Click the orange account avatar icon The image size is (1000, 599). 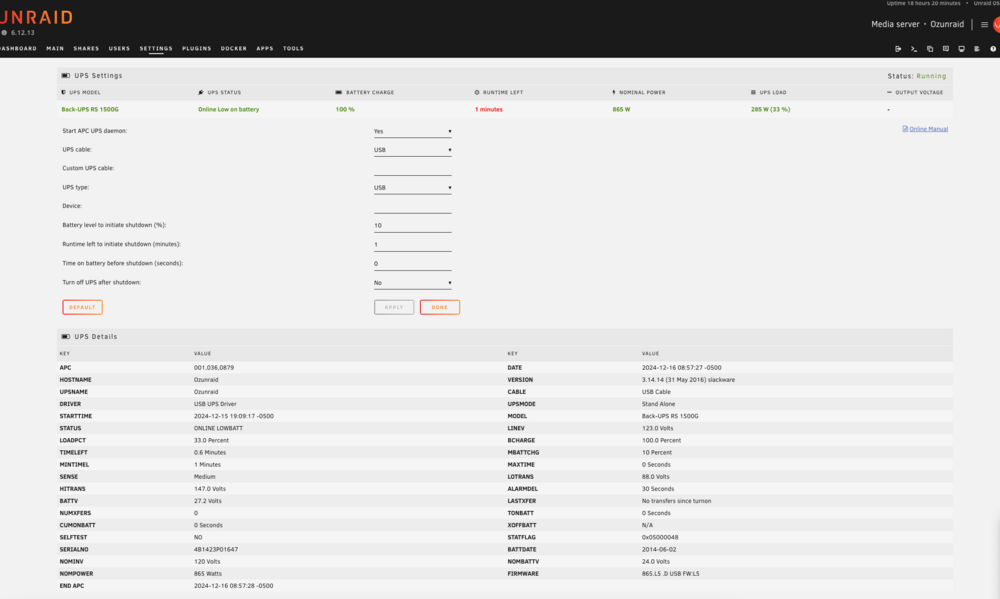coord(996,24)
